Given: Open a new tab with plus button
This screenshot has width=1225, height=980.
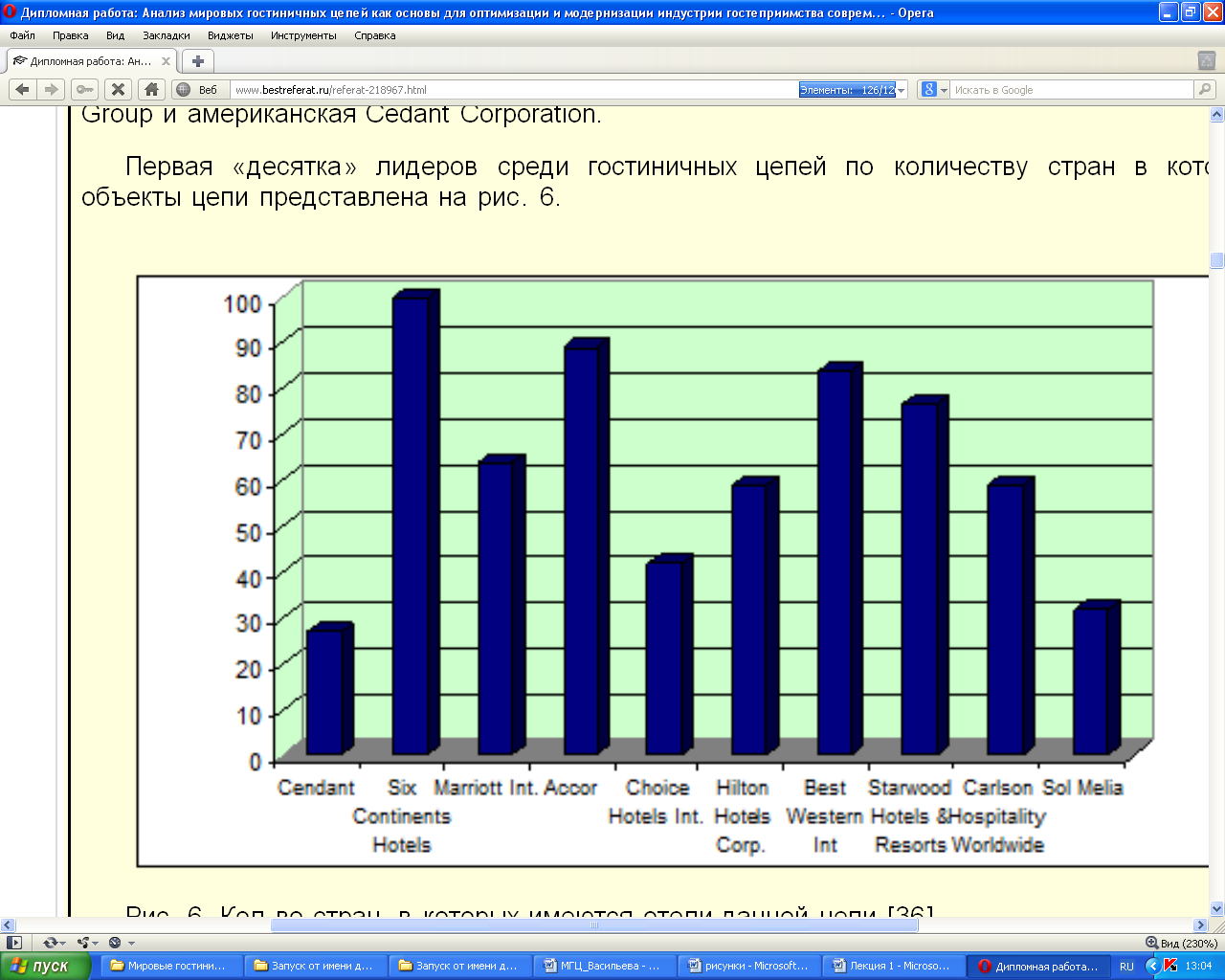Looking at the screenshot, I should click(x=198, y=61).
